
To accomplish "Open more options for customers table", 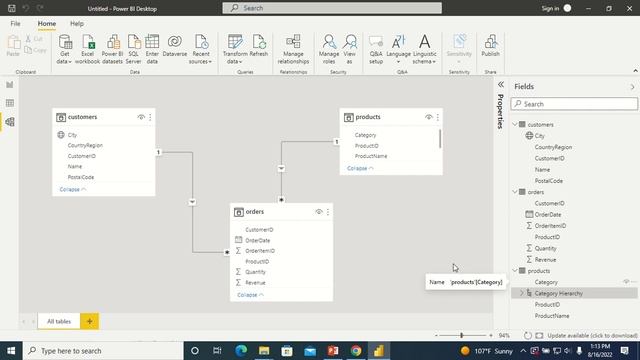I will [x=150, y=117].
